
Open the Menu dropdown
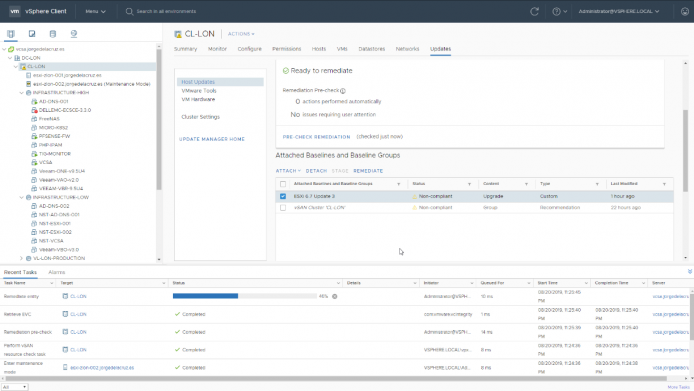coord(95,12)
